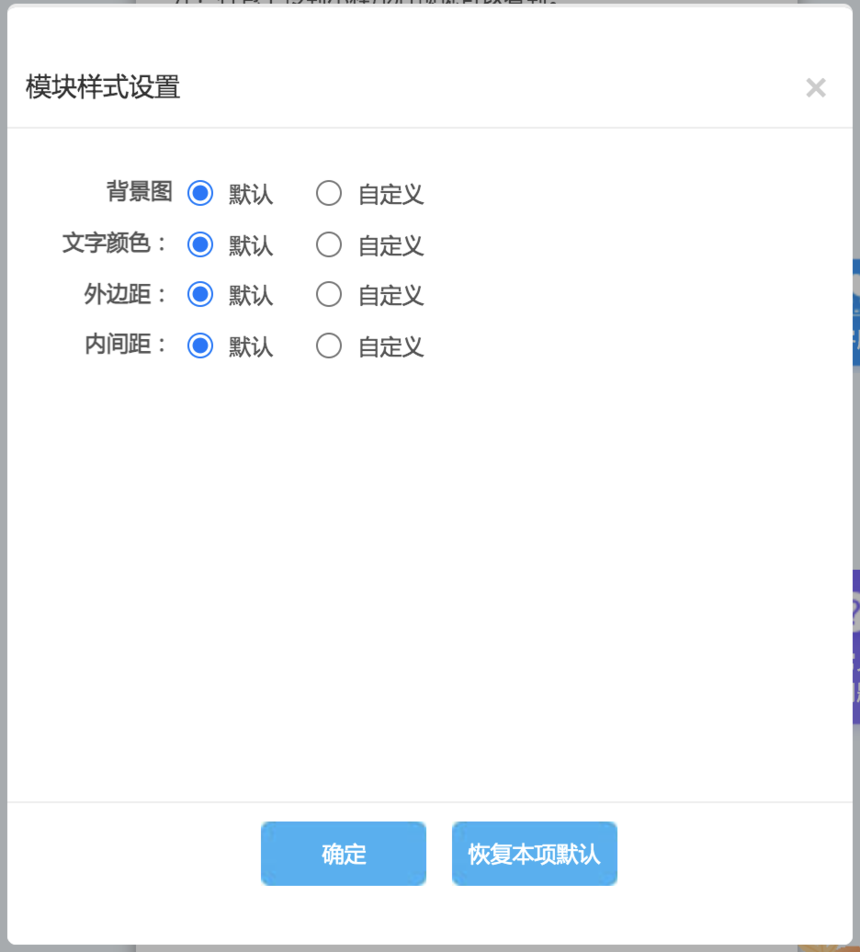Click 恢复本项默认 button
The image size is (860, 952).
pyautogui.click(x=534, y=854)
